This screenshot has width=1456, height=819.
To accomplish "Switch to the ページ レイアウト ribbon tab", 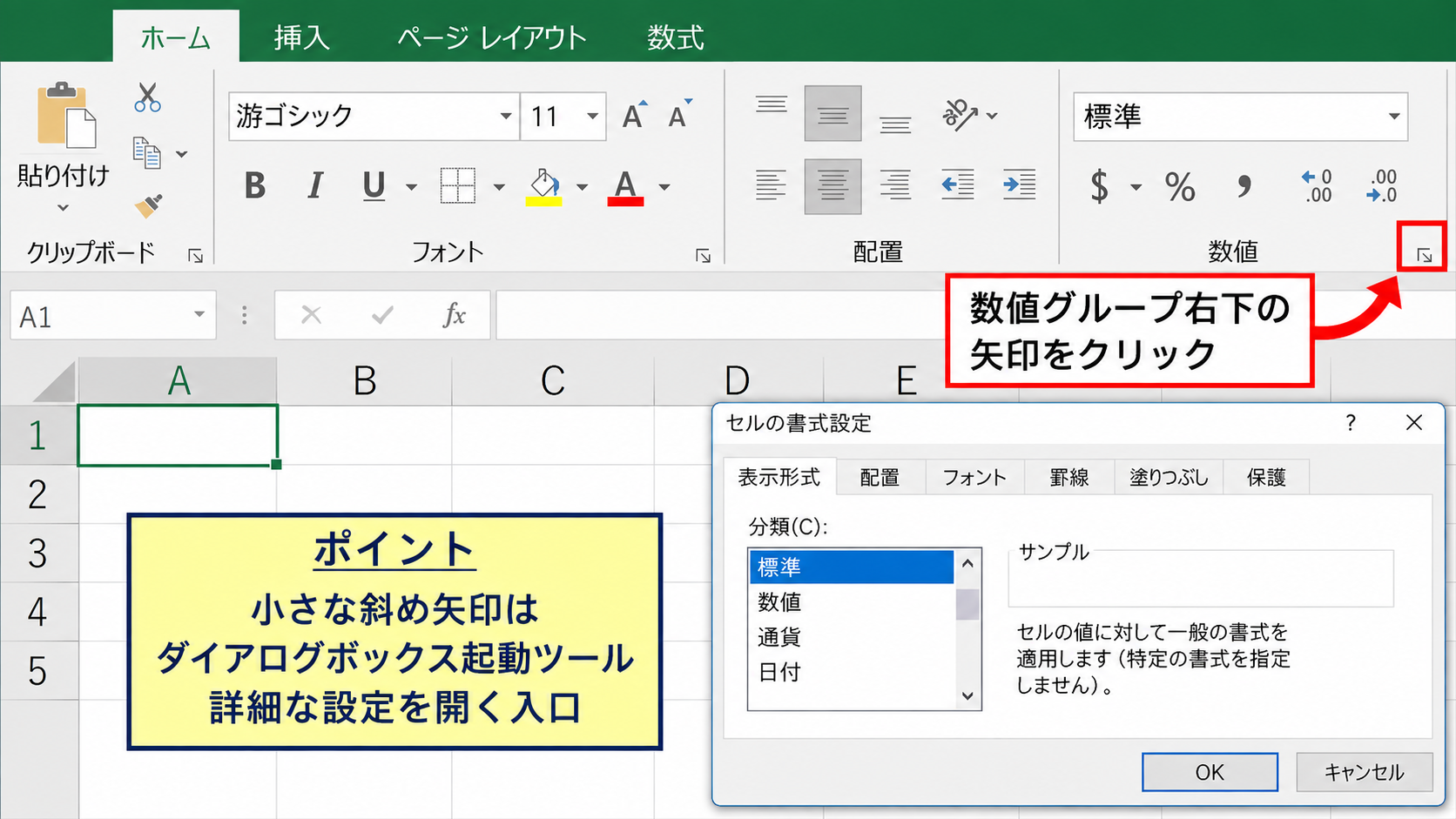I will coord(492,37).
